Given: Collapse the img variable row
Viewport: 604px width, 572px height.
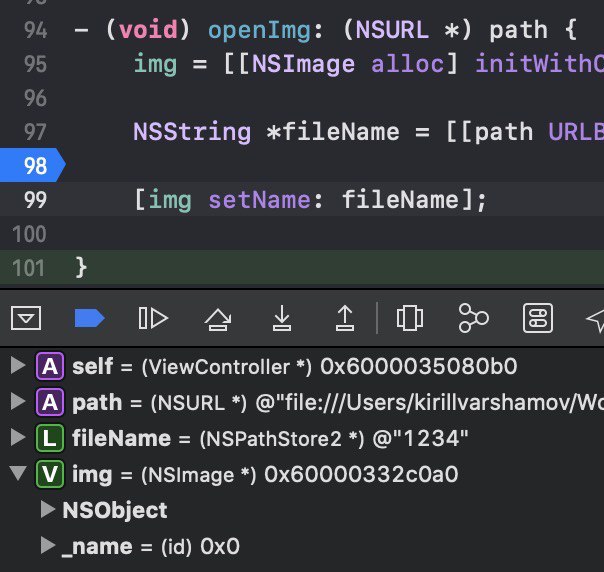Looking at the screenshot, I should [18, 473].
